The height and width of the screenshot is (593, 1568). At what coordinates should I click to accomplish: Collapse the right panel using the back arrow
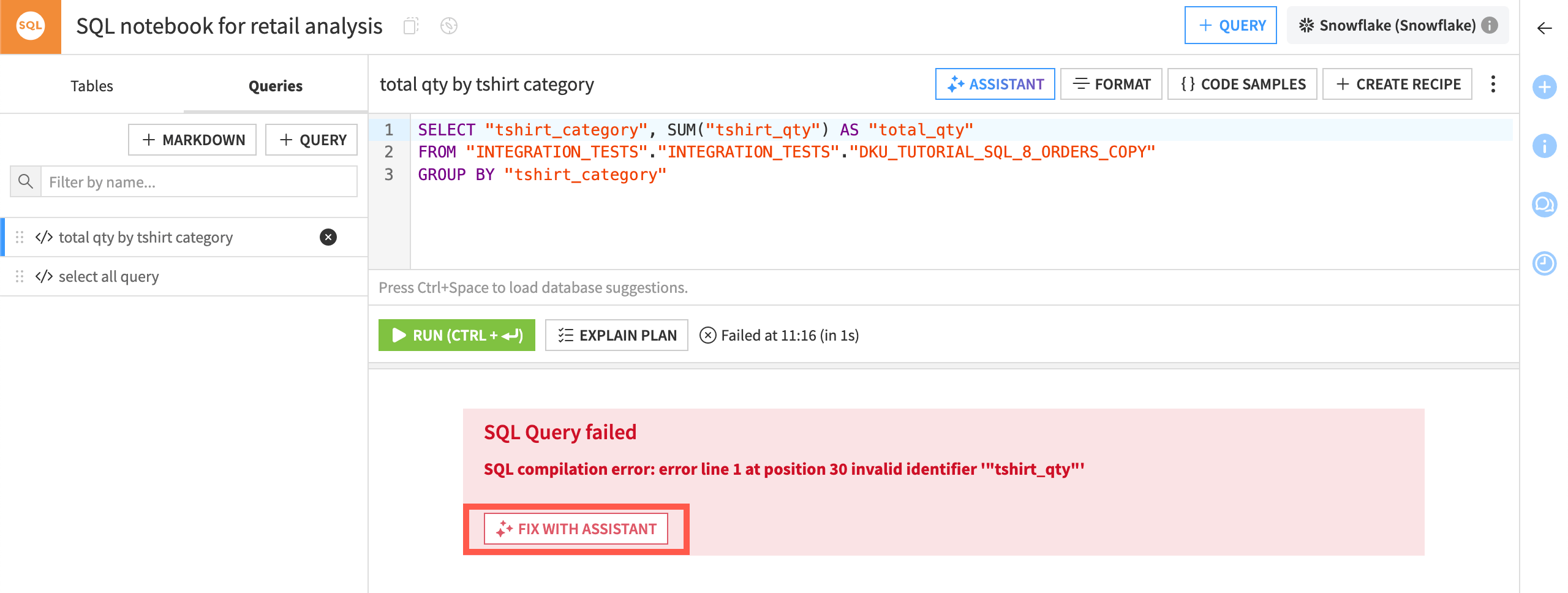coord(1544,28)
